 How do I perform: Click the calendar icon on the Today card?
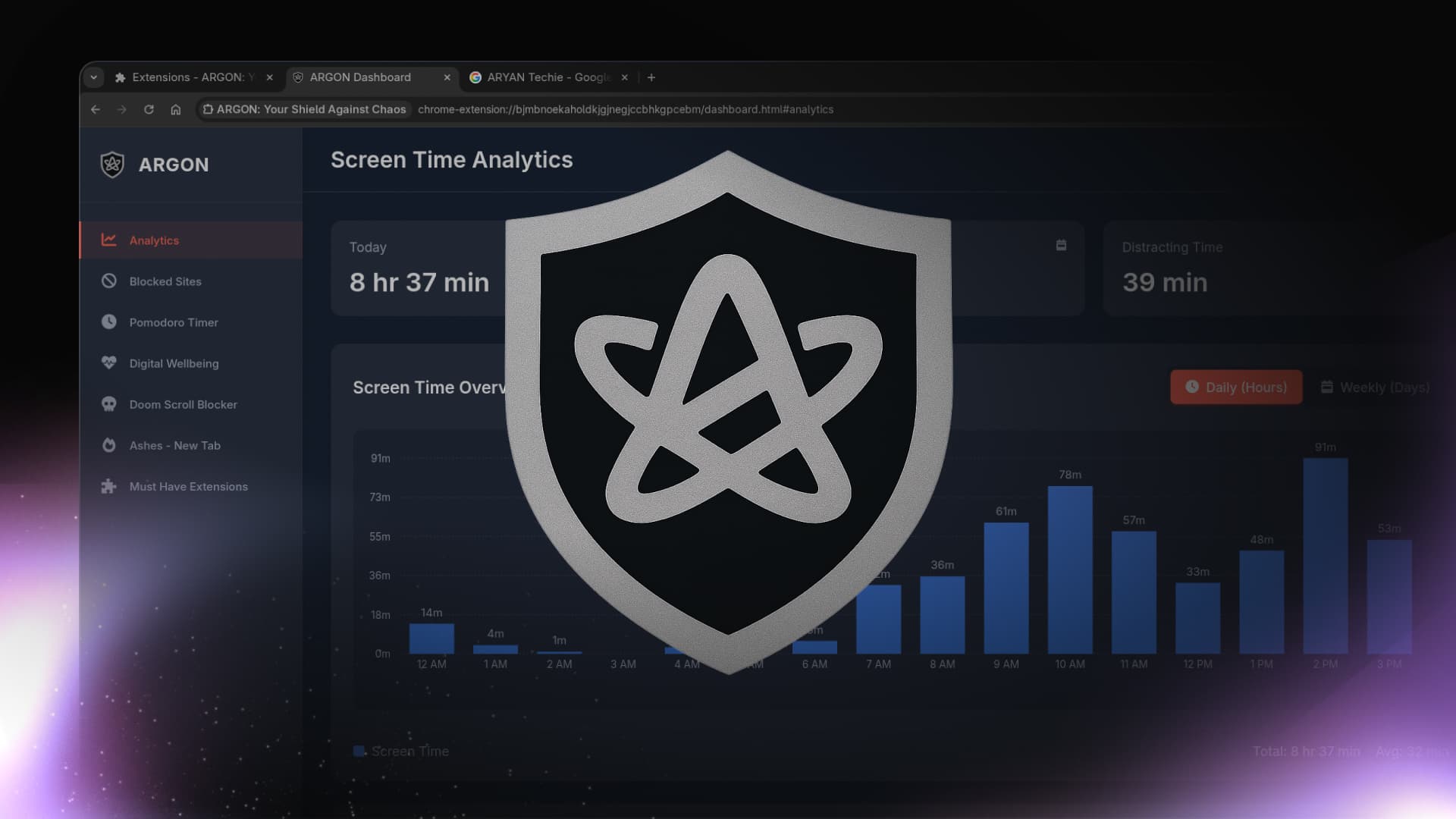pyautogui.click(x=1061, y=245)
